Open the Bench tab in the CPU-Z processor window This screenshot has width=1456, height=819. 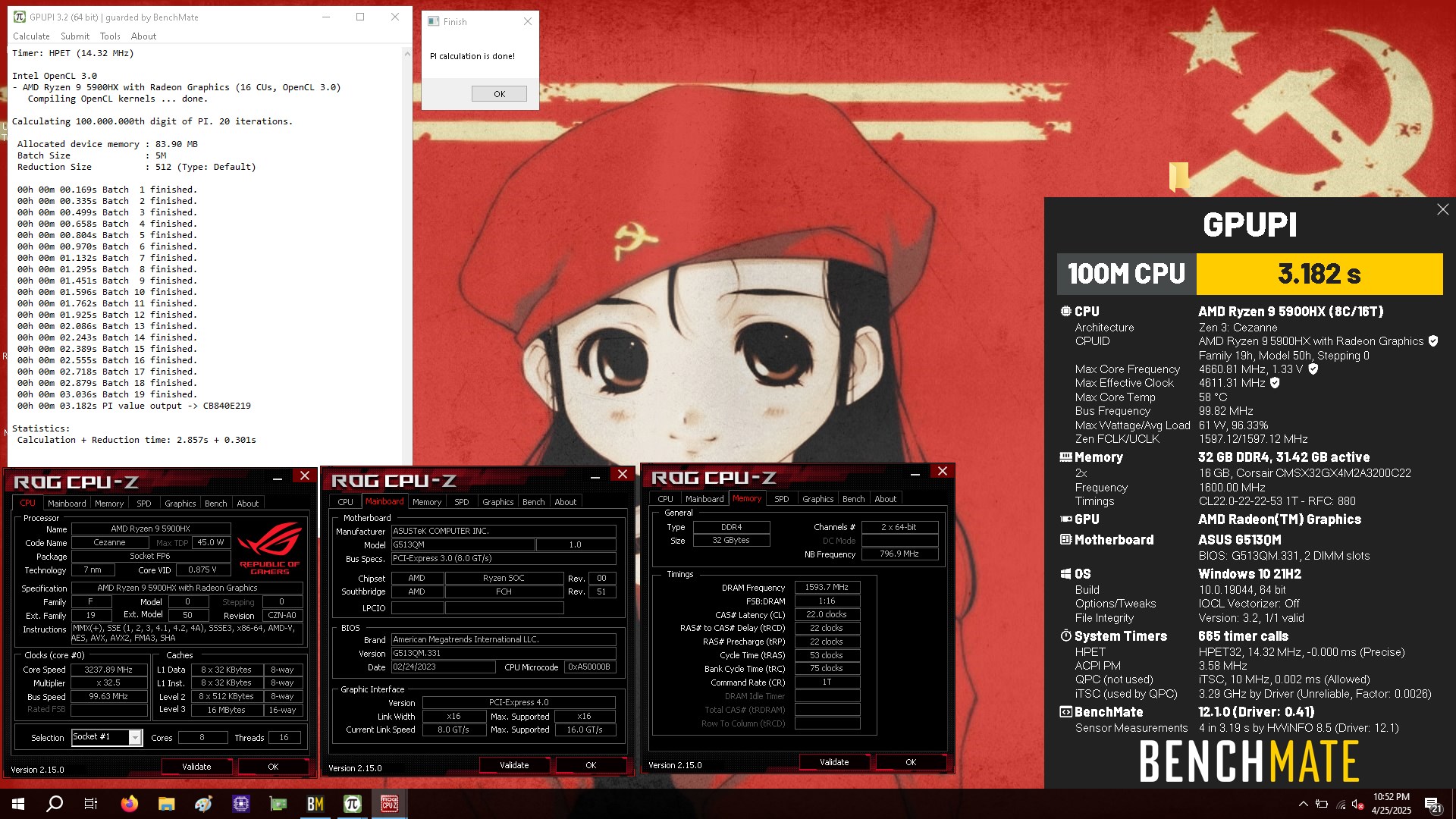pos(216,504)
